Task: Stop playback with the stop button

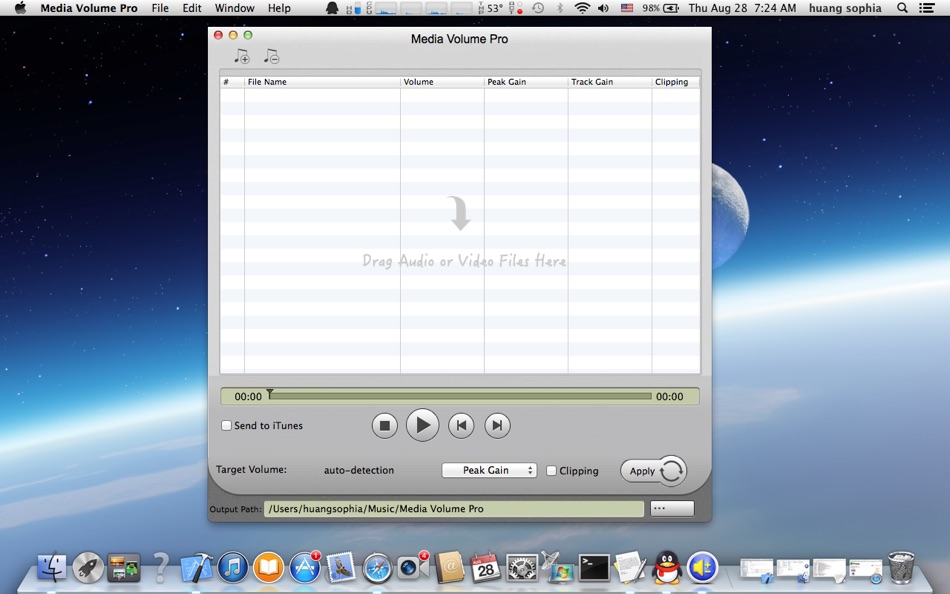Action: (384, 425)
